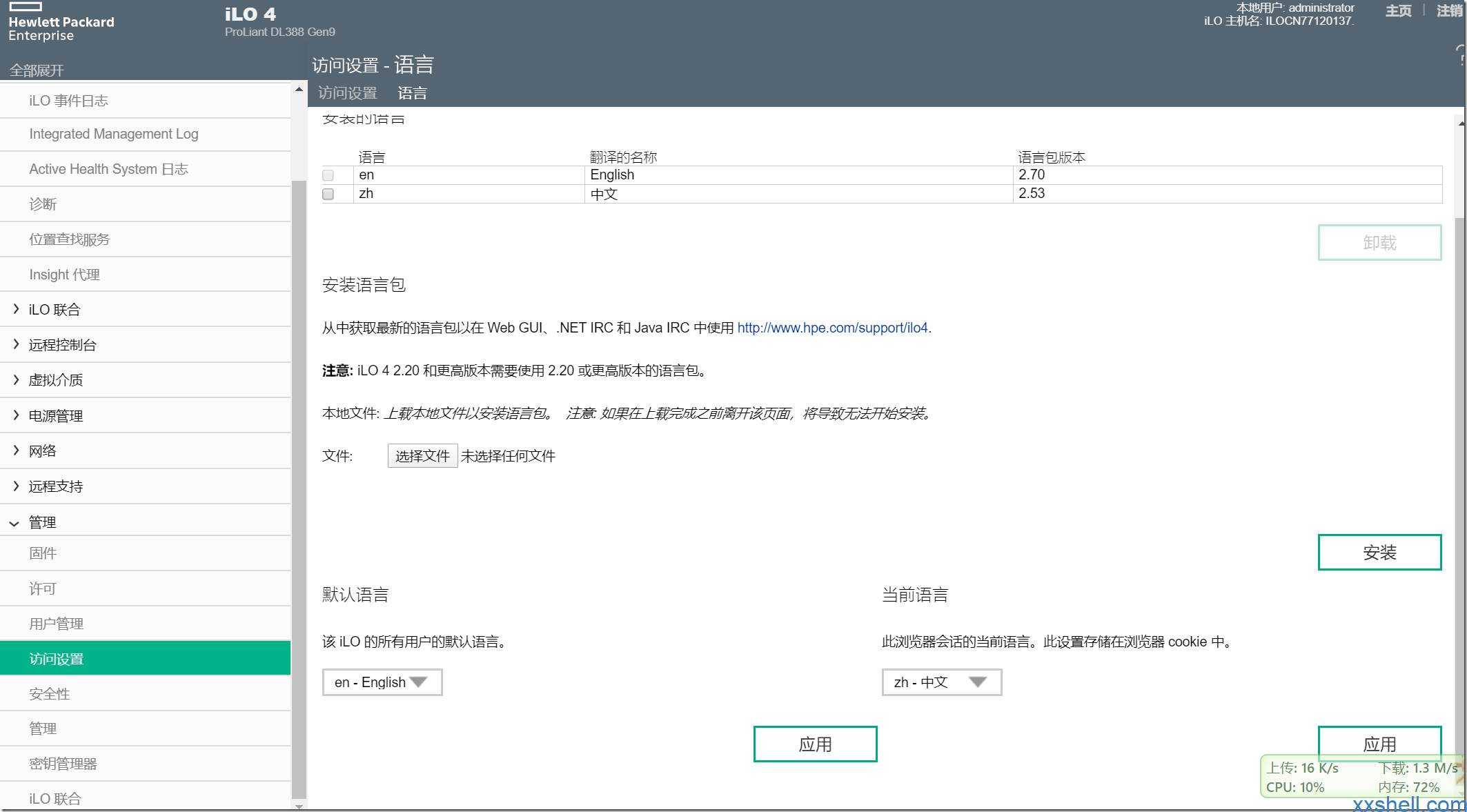Tick the en English language checkbox
The width and height of the screenshot is (1467, 812).
click(328, 175)
